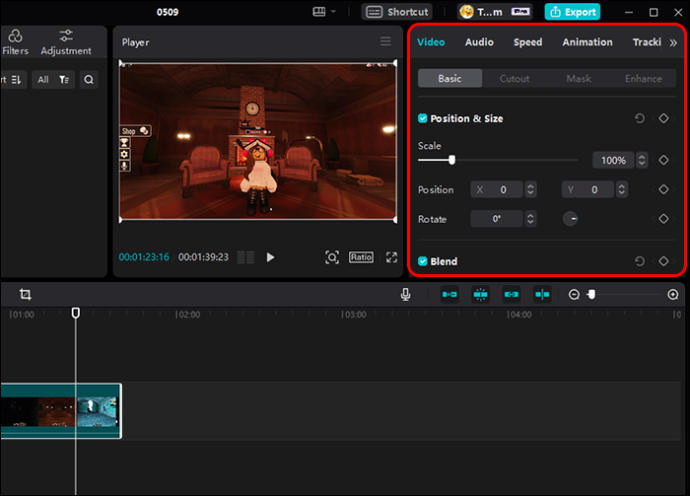Screen dimensions: 690x496
Task: Click the Position Y stepper arrows
Action: [622, 190]
